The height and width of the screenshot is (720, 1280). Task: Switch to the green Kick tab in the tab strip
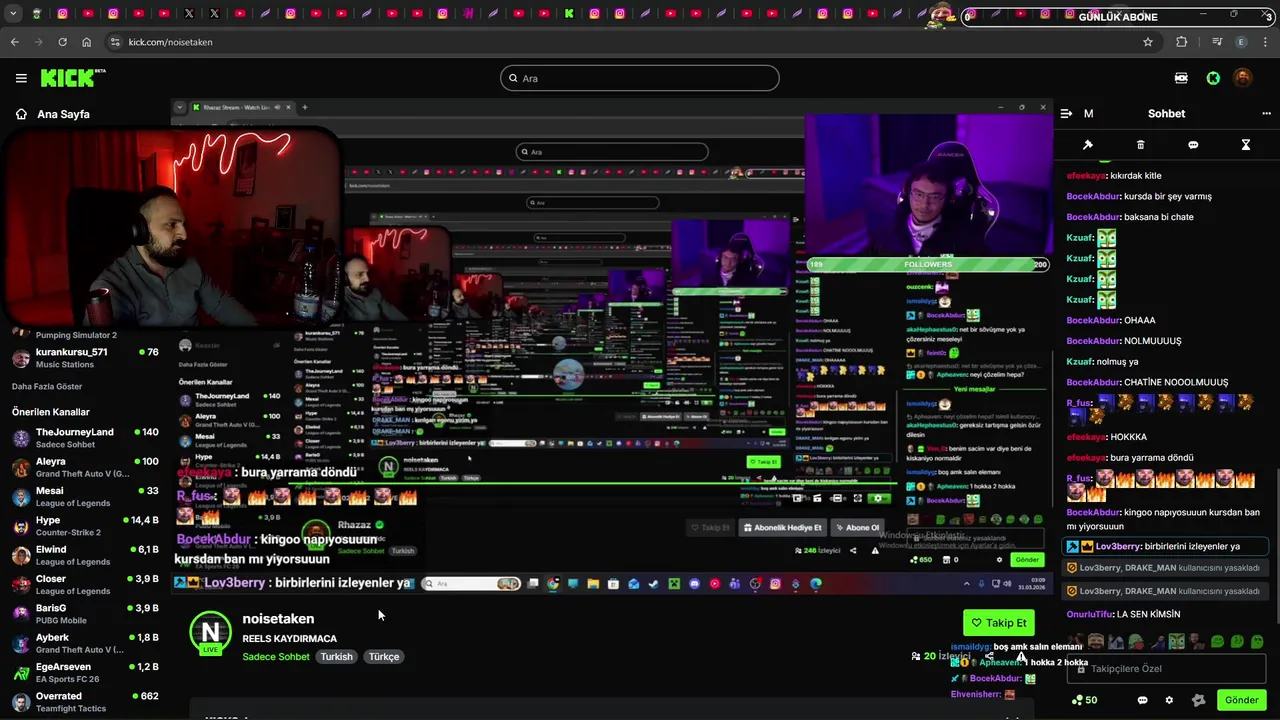569,14
